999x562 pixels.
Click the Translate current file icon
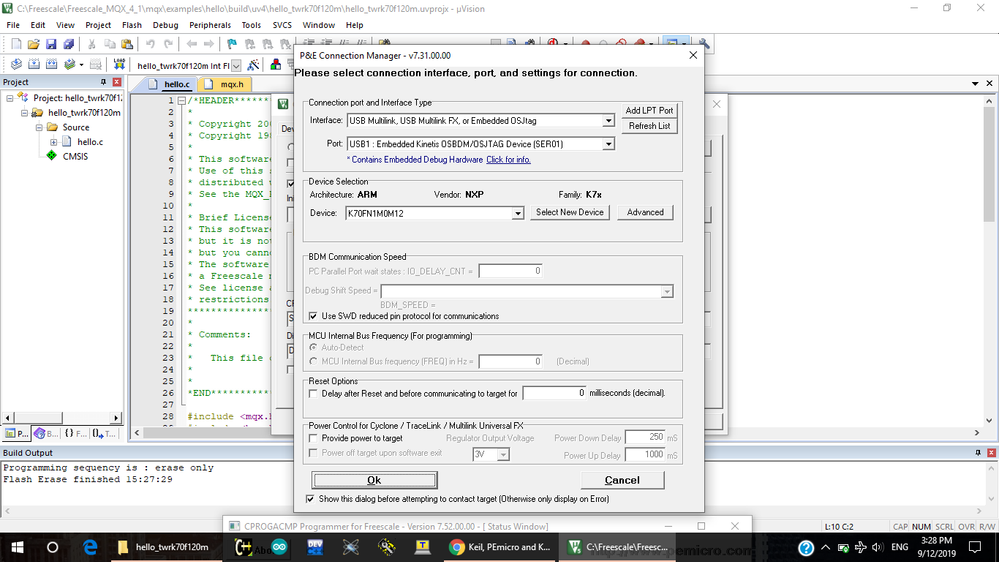coord(16,64)
